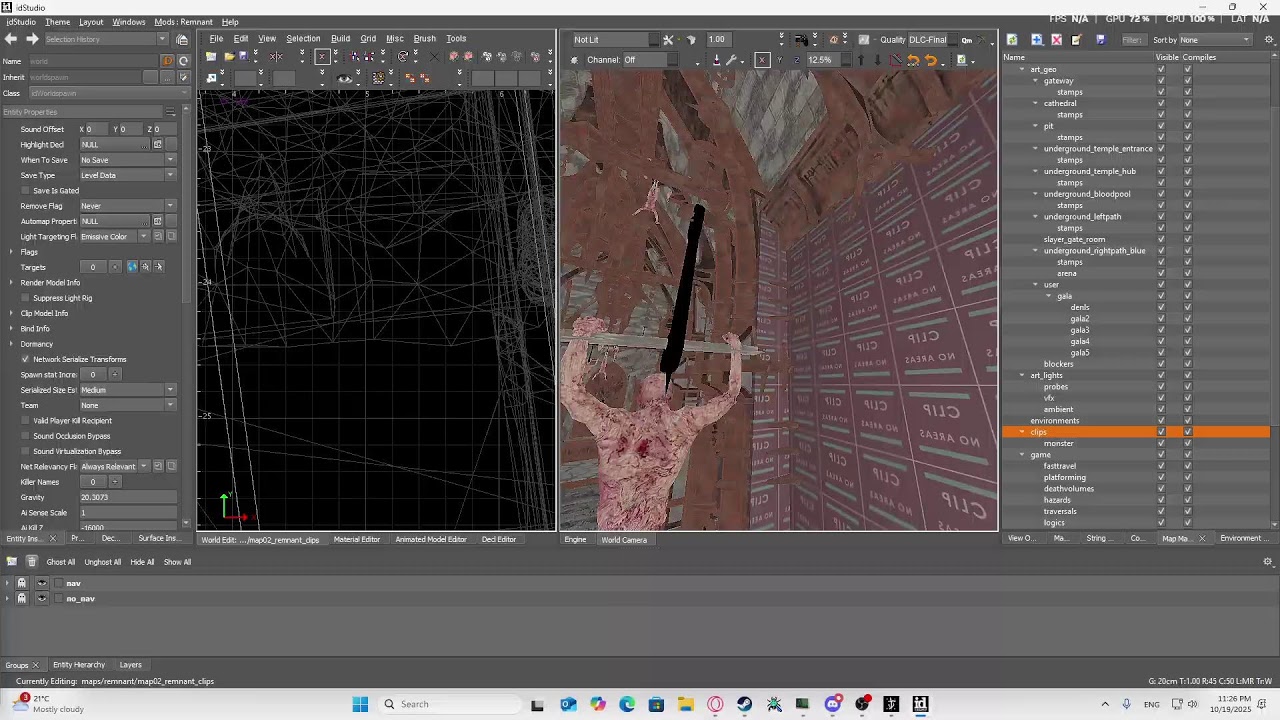Toggle Network Serialize Transforms checkbox
The height and width of the screenshot is (720, 1280).
click(x=25, y=359)
